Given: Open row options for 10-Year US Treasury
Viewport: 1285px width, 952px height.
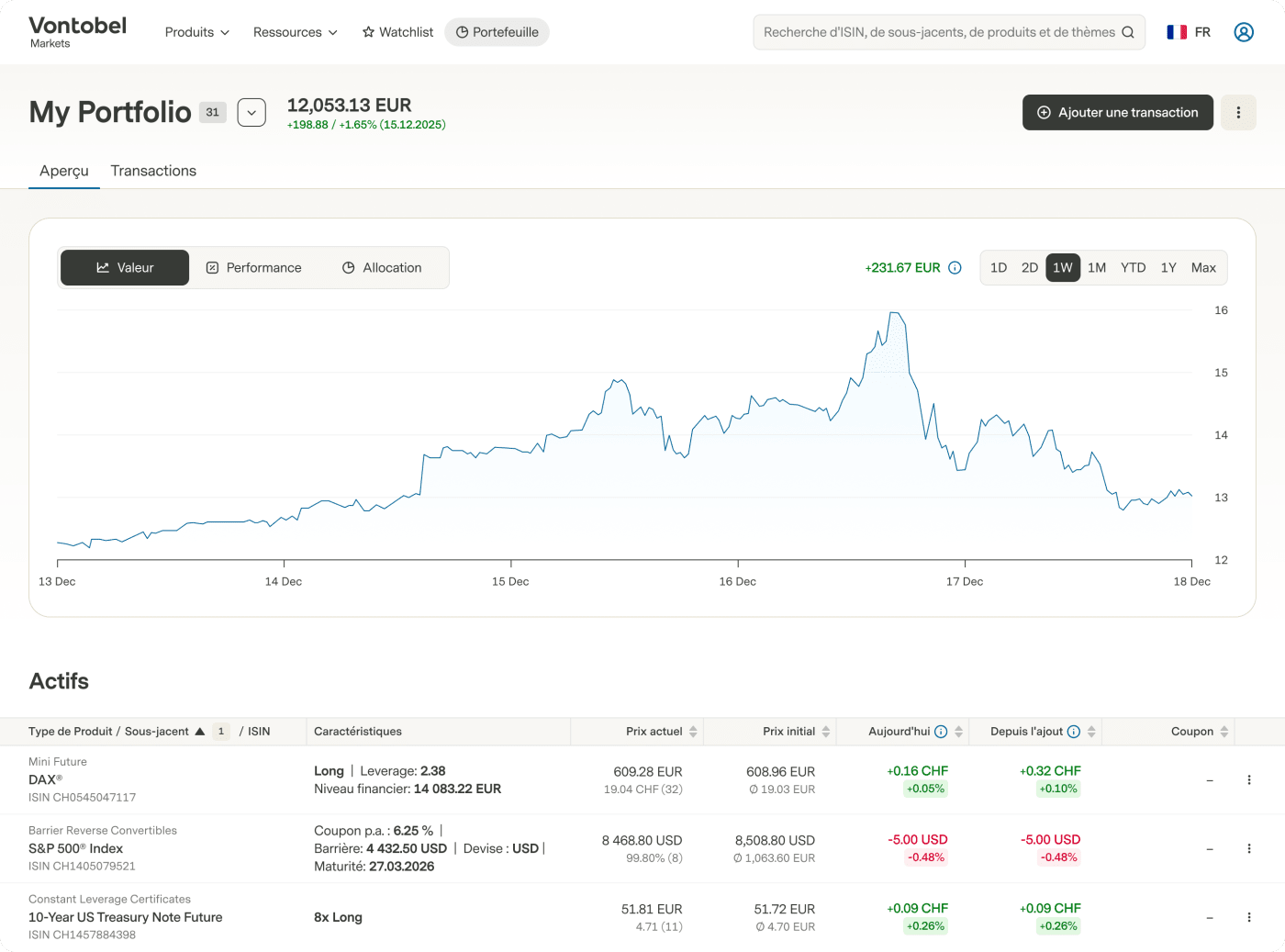Looking at the screenshot, I should 1249,917.
